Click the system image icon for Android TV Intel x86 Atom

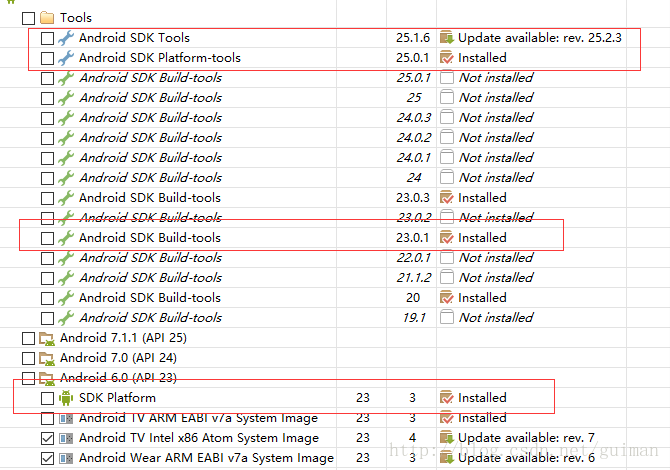click(66, 438)
